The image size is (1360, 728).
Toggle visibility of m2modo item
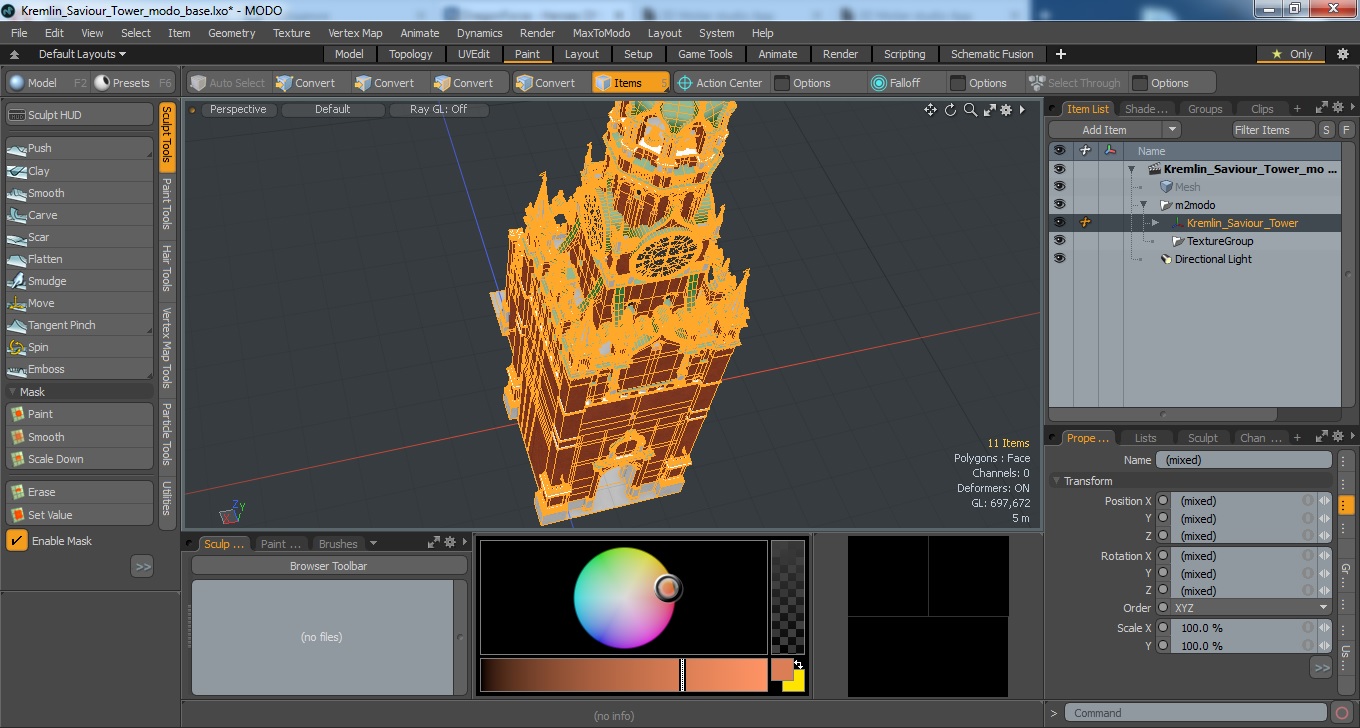pos(1059,205)
